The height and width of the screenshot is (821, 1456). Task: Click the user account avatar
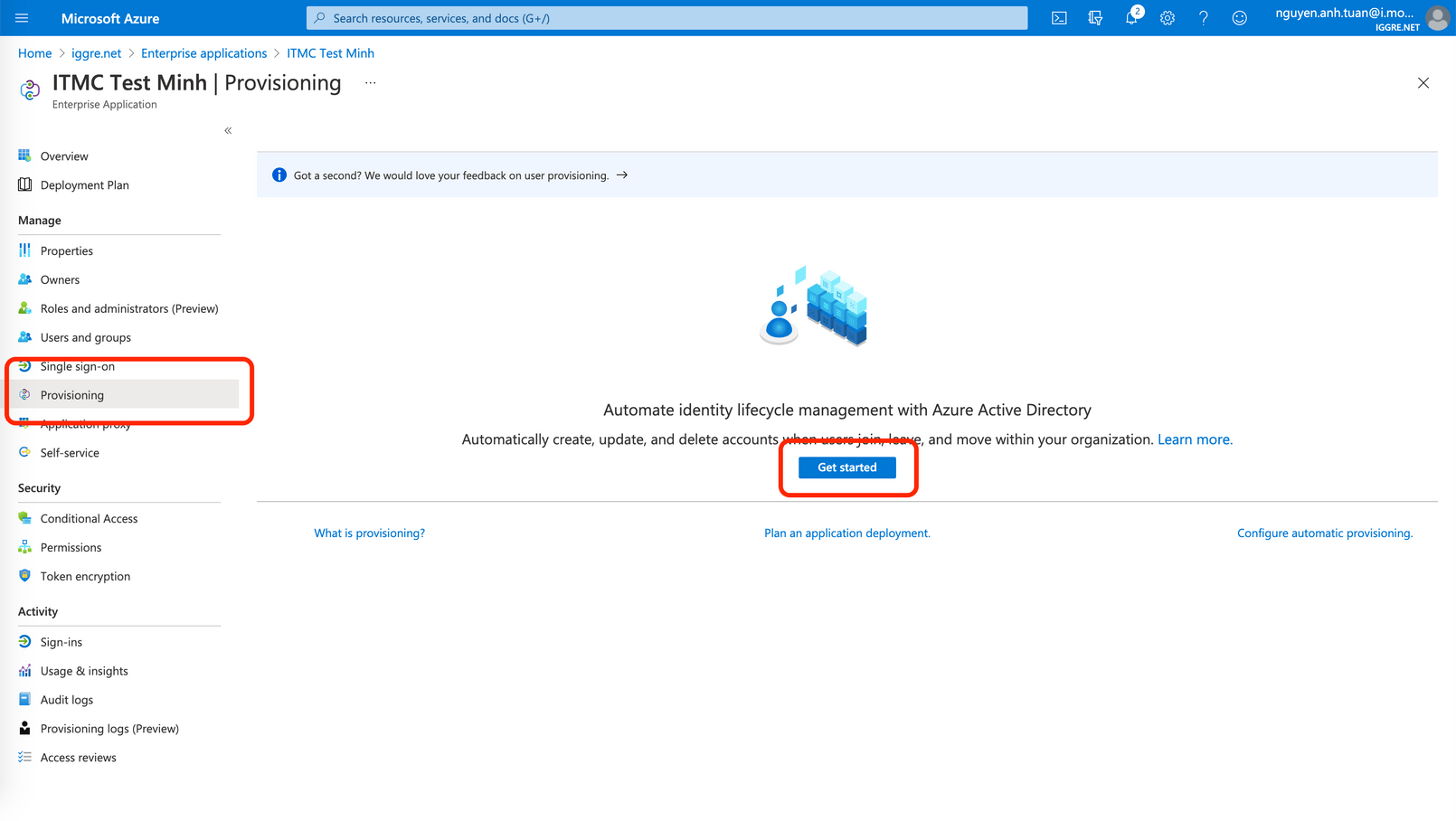[x=1437, y=18]
